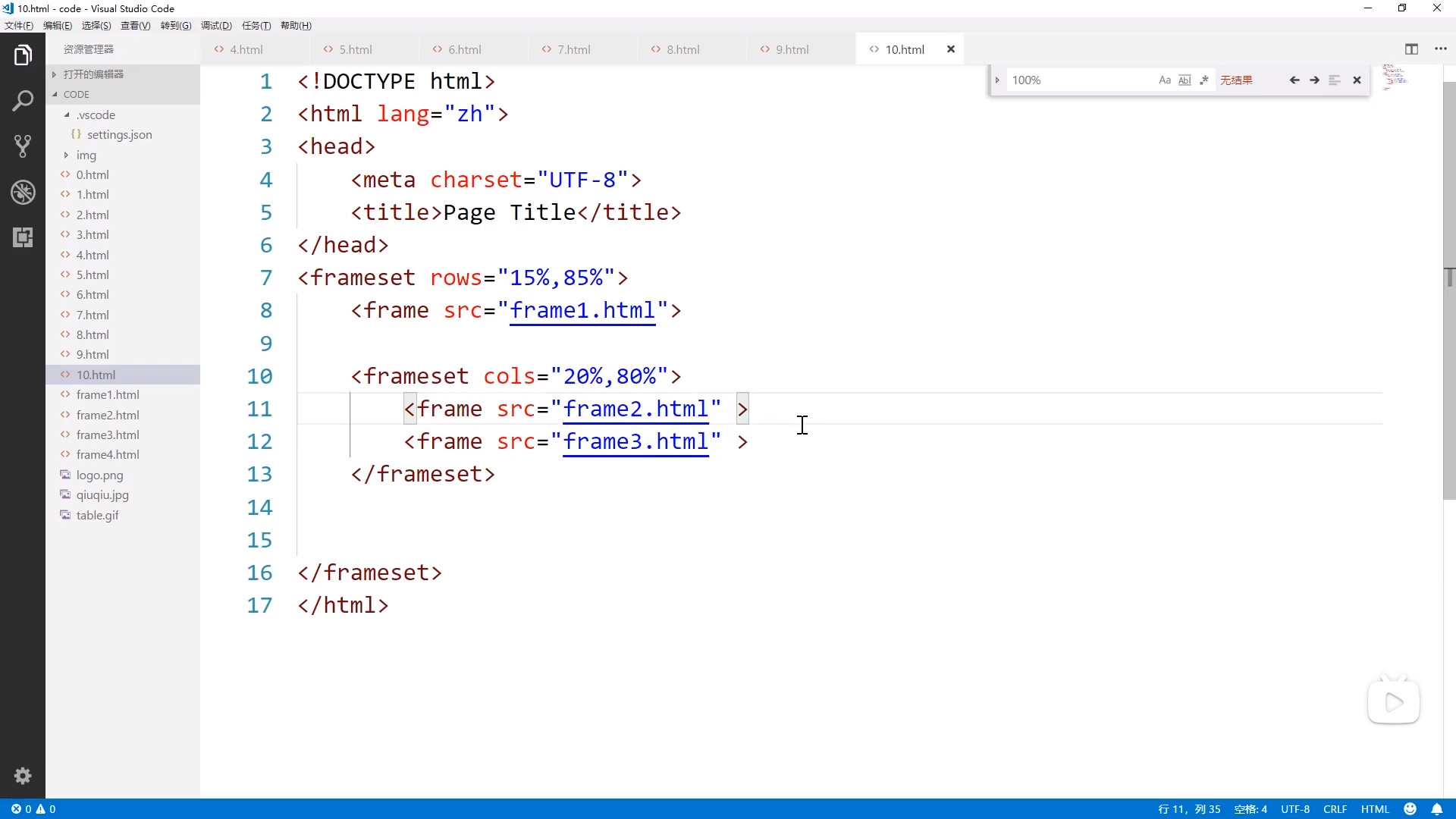Click the find input field showing 100%
The height and width of the screenshot is (819, 1456).
1077,80
